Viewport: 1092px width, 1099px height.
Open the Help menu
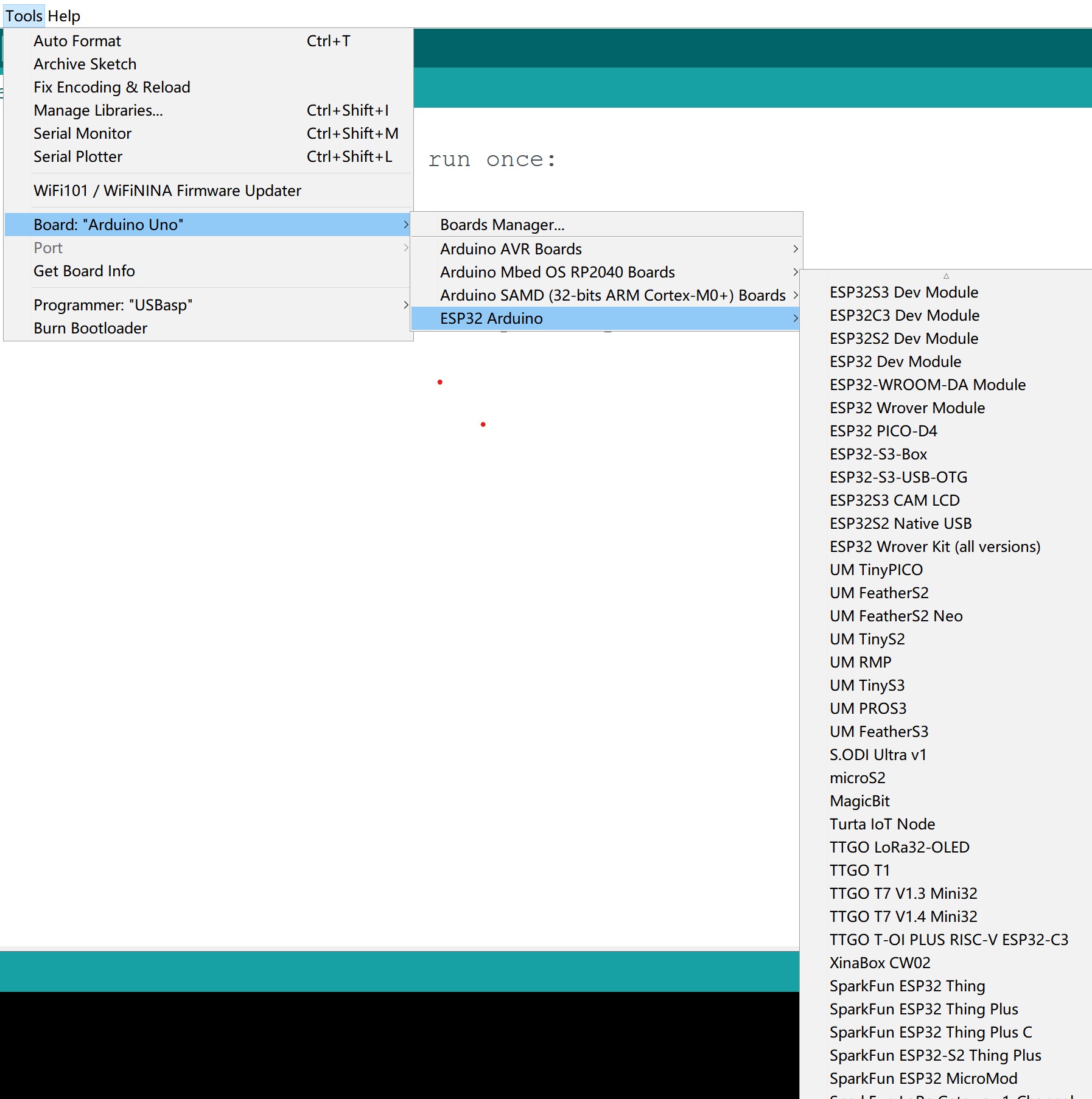pos(64,16)
